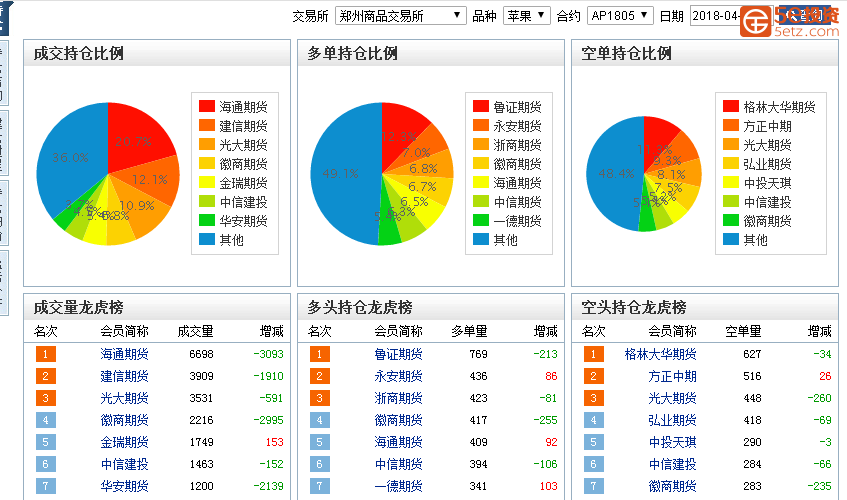The height and width of the screenshot is (500, 847).
Task: Open the 合约 dropdown showing AP1805
Action: (x=620, y=16)
